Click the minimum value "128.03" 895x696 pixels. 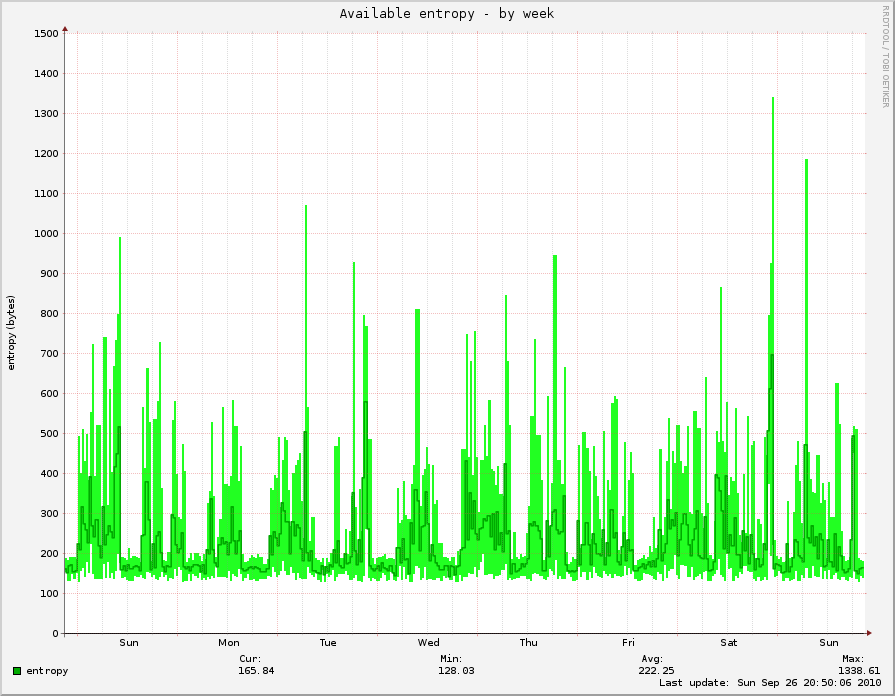[x=456, y=670]
